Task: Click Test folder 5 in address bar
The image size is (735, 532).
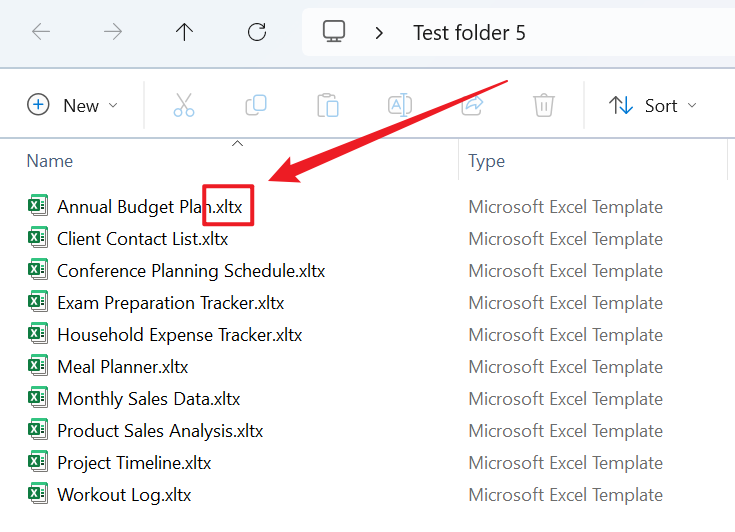Action: coord(469,32)
